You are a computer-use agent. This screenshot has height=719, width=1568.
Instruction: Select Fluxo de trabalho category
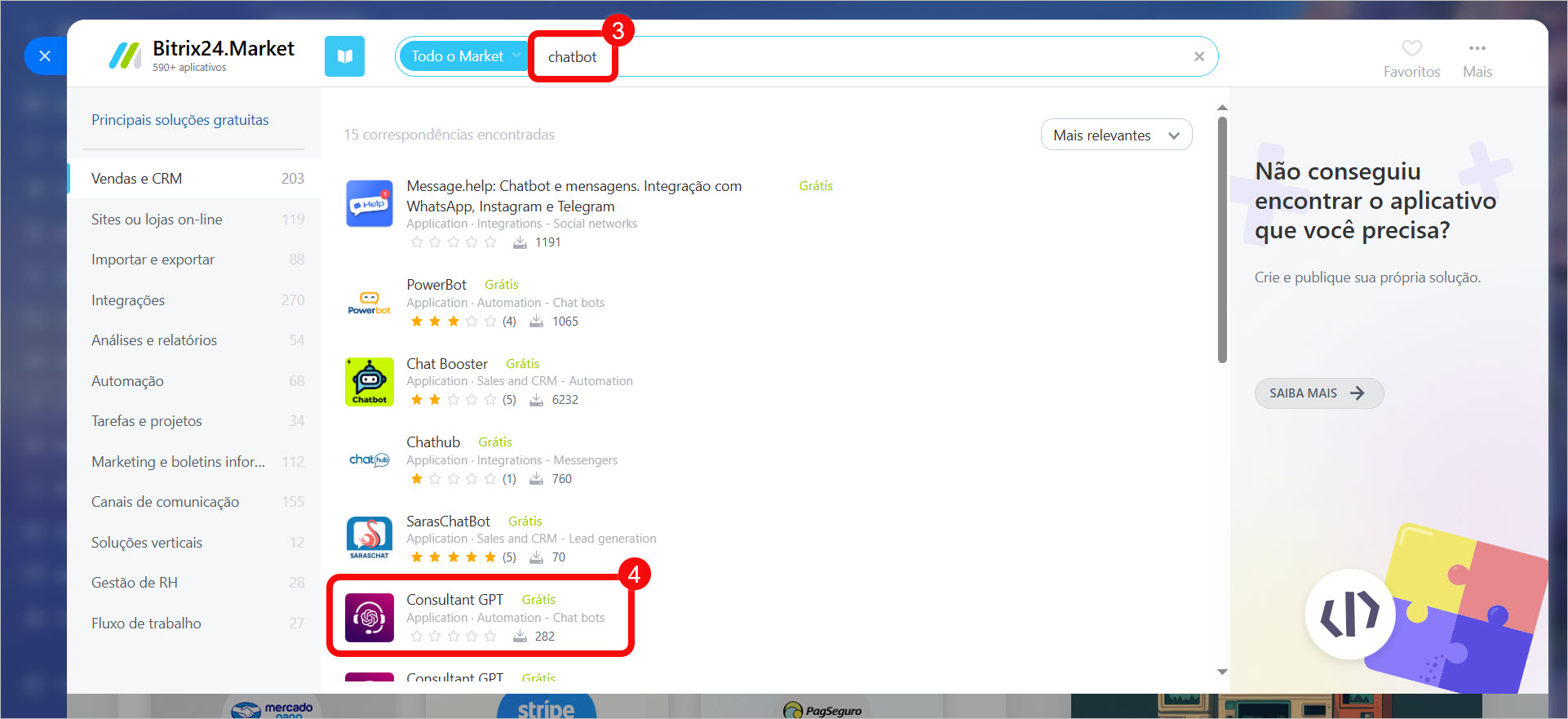click(x=195, y=624)
